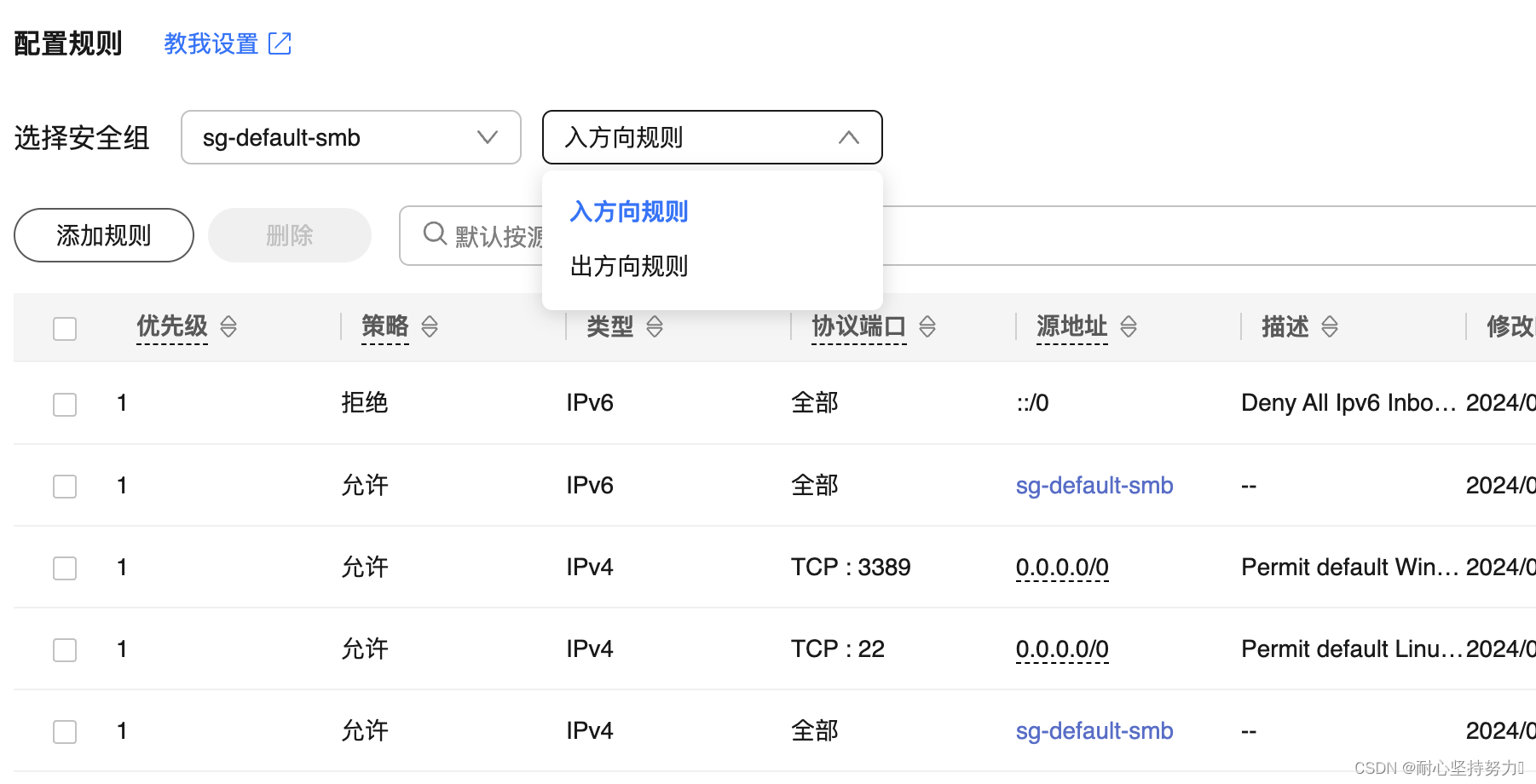Open the 教我设置 help link
Image resolution: width=1536 pixels, height=784 pixels.
pos(211,43)
